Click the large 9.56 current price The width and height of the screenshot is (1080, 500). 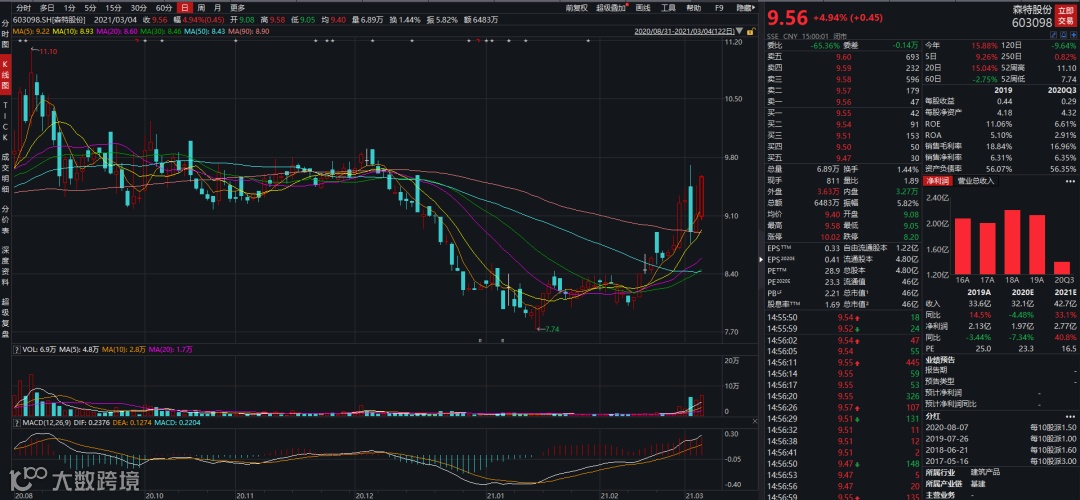(787, 17)
